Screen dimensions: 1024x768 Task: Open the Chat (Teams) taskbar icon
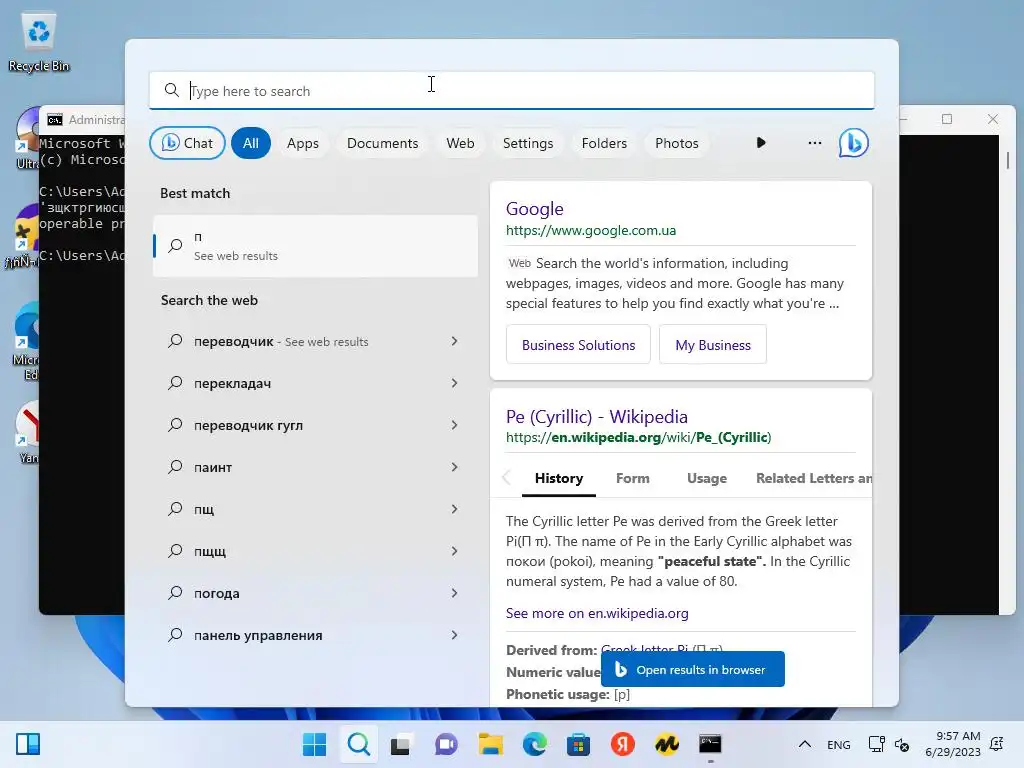[446, 744]
